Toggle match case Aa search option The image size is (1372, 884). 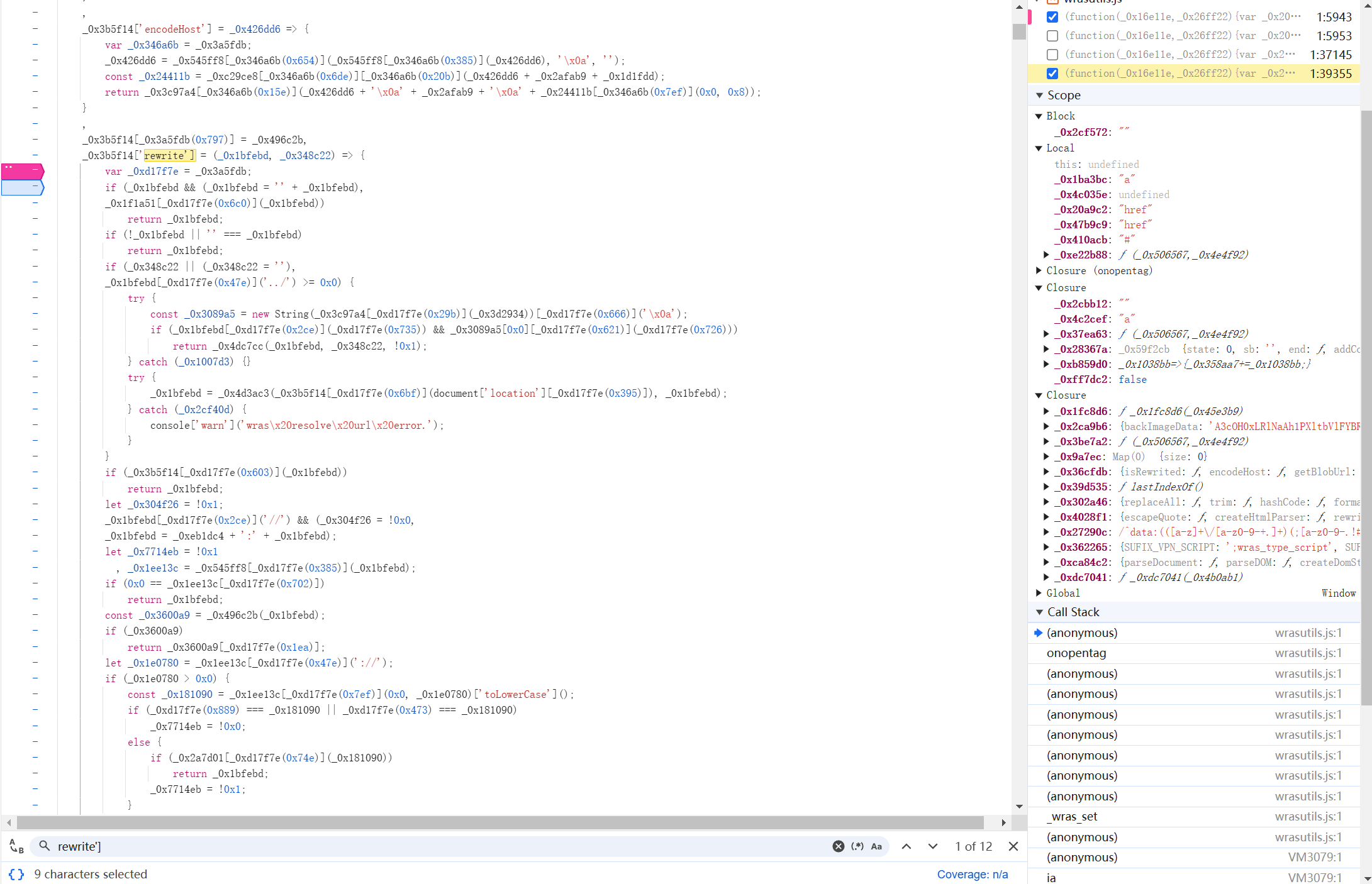pos(876,846)
